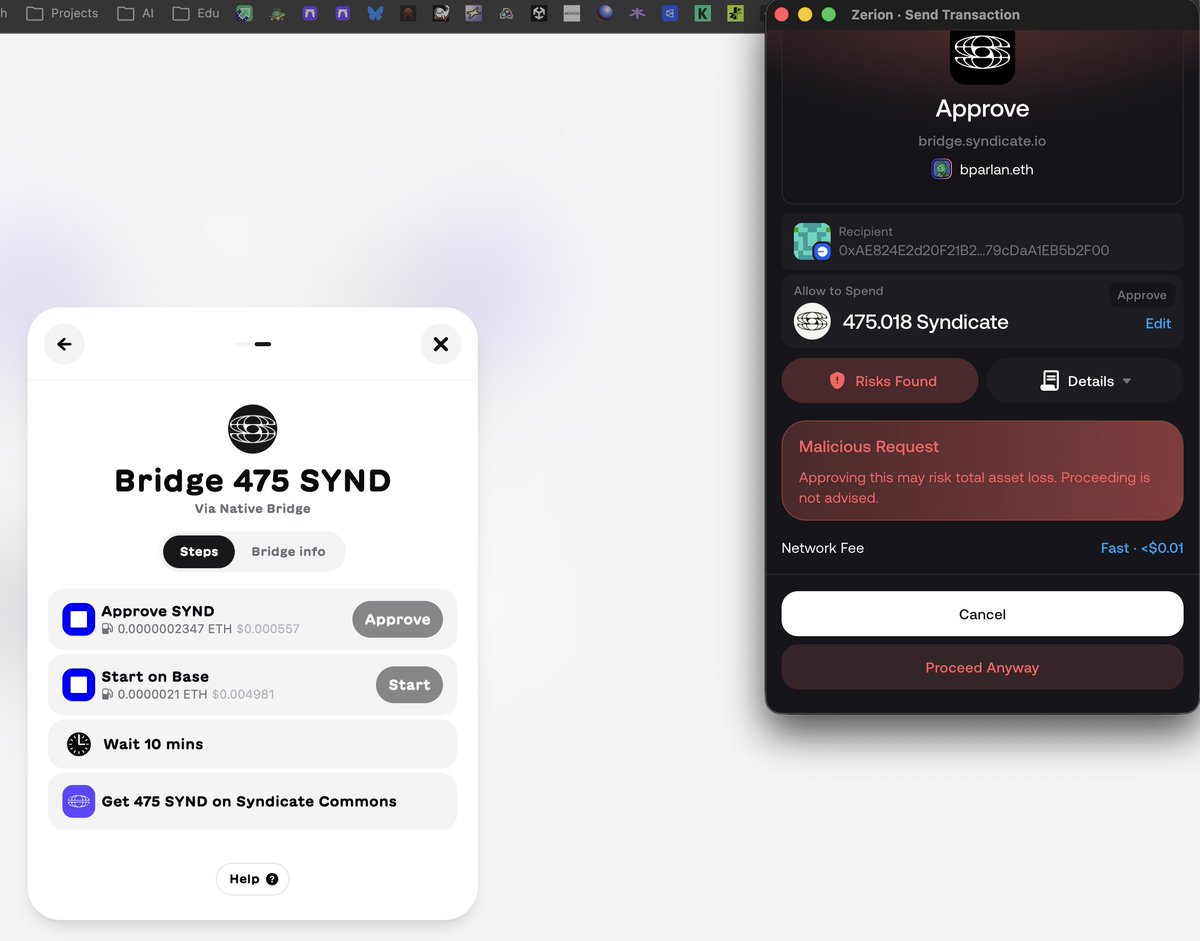Open the green K bookmark

click(703, 14)
